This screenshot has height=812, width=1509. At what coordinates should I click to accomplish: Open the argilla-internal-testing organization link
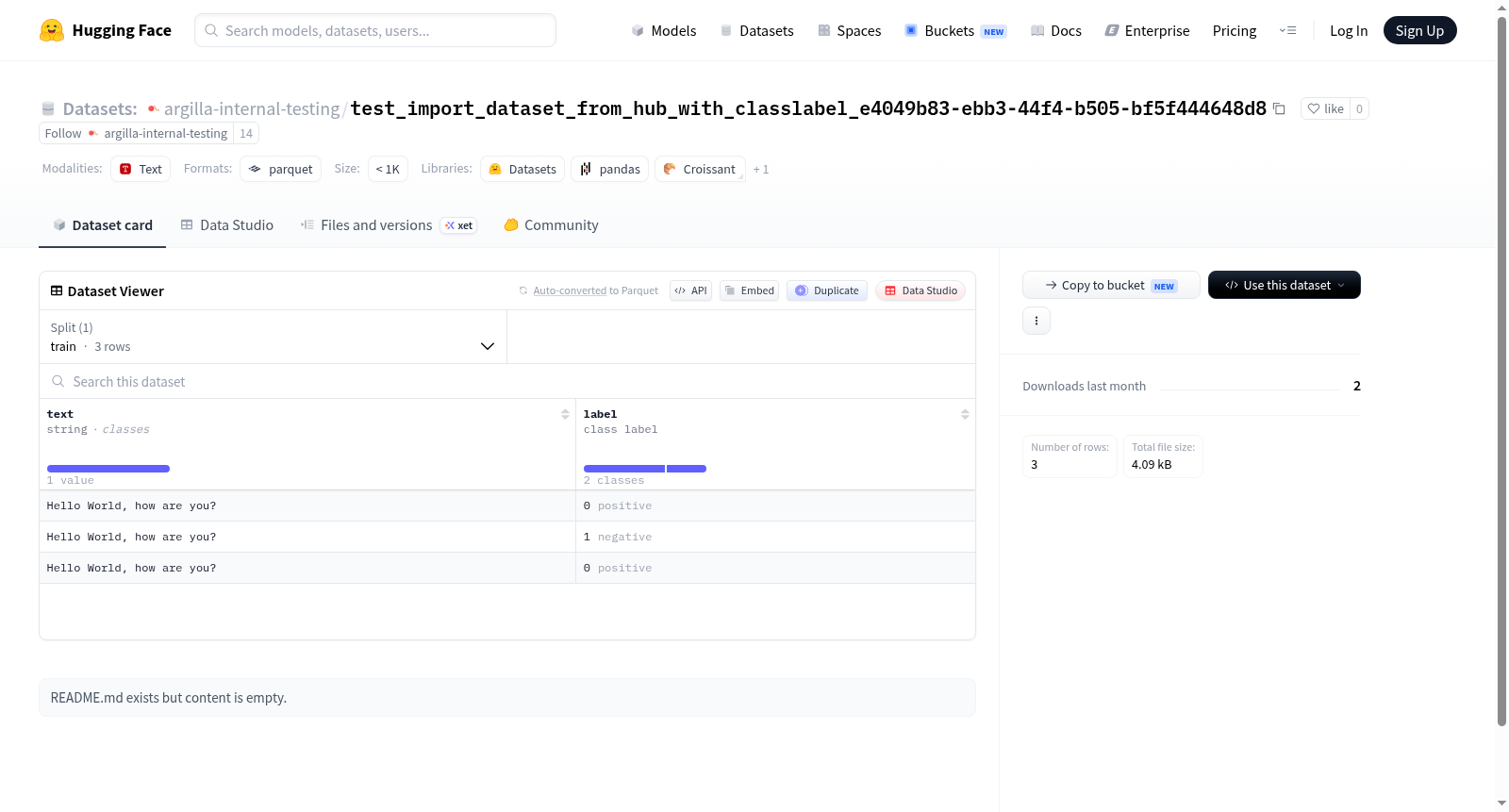[x=252, y=108]
